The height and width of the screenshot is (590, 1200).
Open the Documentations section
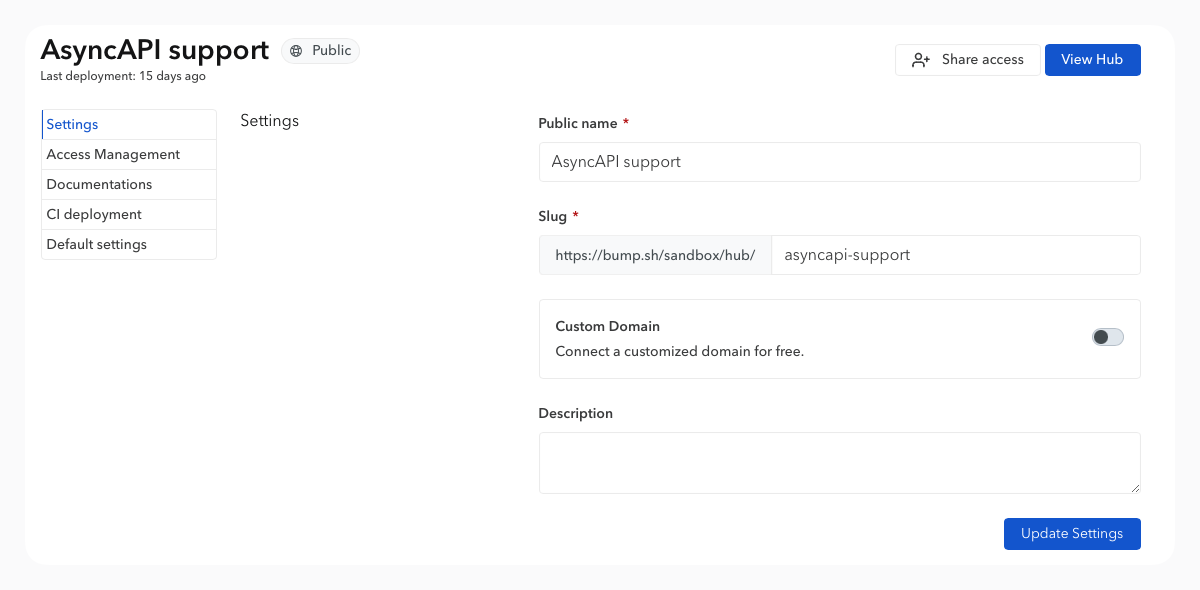[99, 185]
